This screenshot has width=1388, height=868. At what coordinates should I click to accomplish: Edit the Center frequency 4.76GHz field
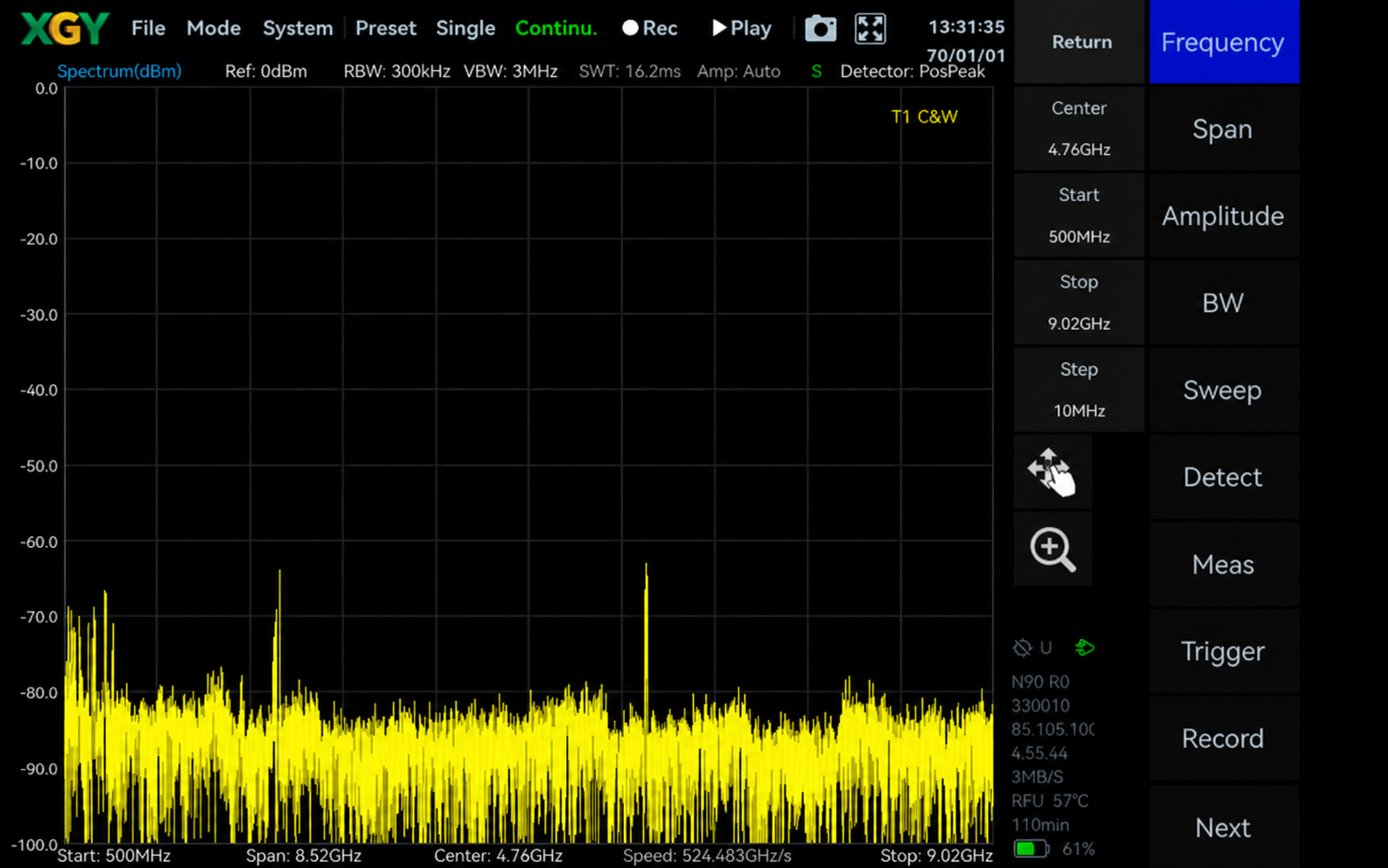(1079, 129)
